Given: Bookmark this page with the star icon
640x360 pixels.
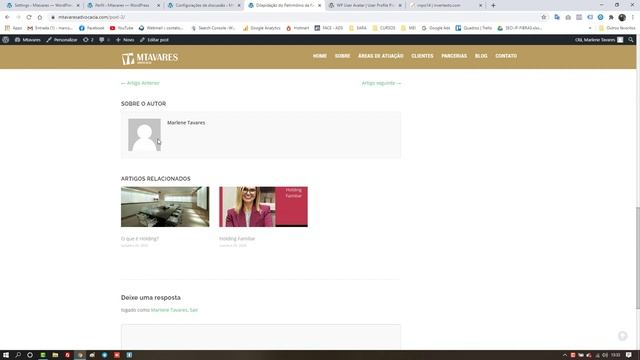Looking at the screenshot, I should [544, 17].
